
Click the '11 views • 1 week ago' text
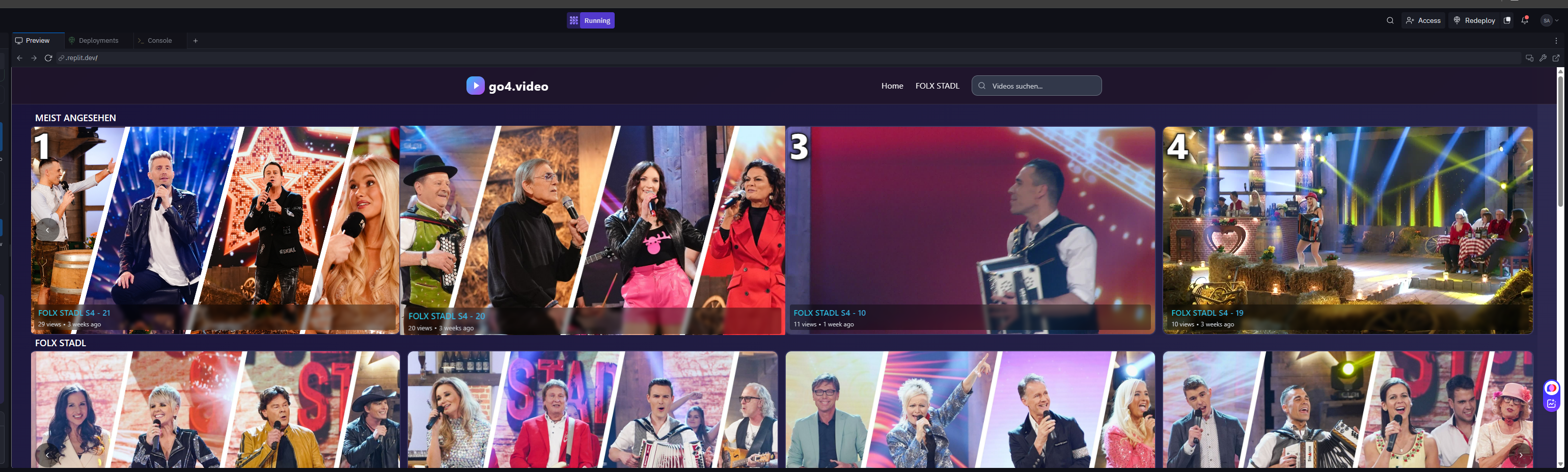(x=823, y=324)
